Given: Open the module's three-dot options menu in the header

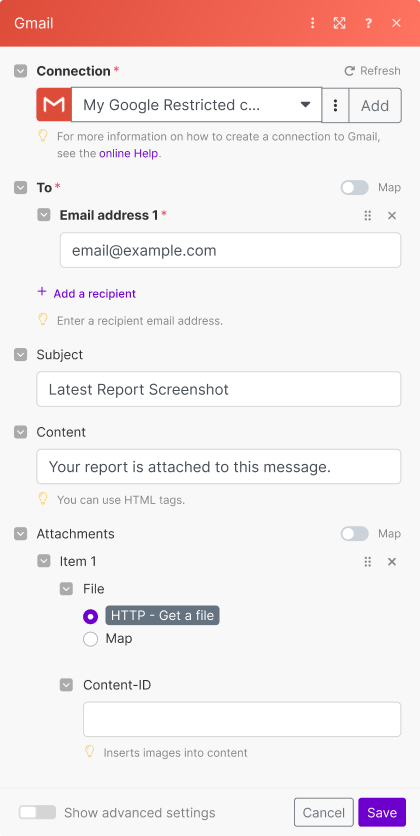Looking at the screenshot, I should 312,23.
